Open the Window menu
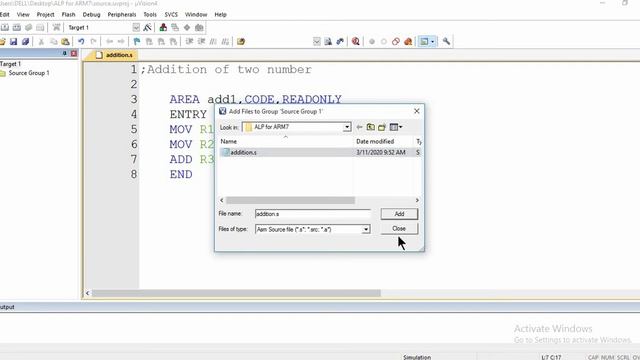Image resolution: width=640 pixels, height=360 pixels. coord(196,14)
